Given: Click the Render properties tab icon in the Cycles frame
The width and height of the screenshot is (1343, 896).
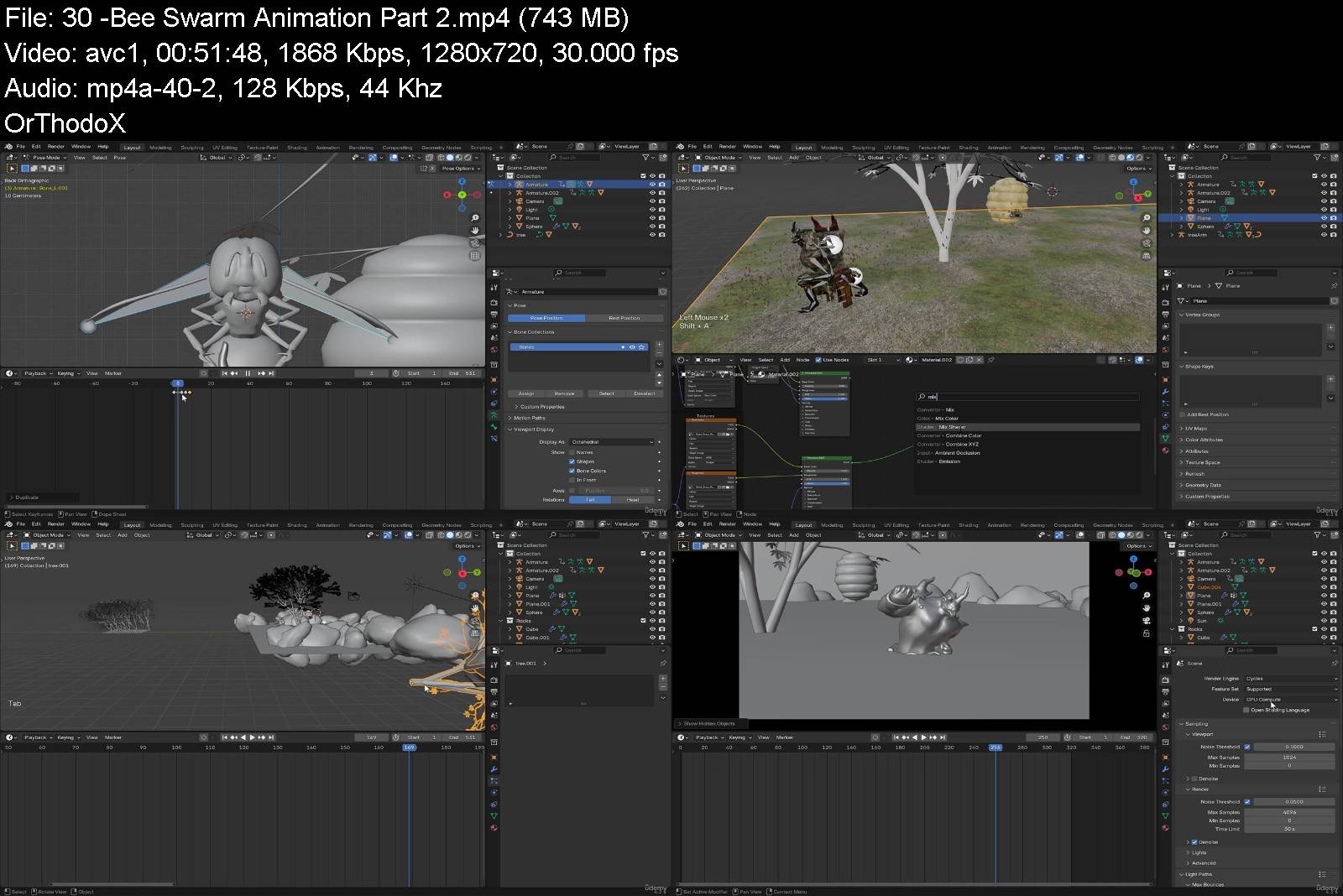Looking at the screenshot, I should click(x=1165, y=680).
